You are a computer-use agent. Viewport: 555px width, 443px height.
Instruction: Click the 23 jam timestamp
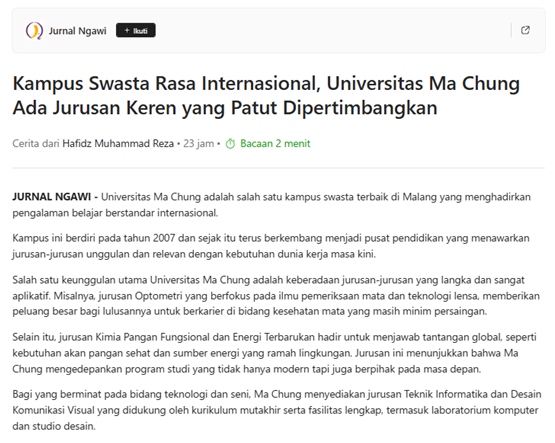pyautogui.click(x=199, y=144)
